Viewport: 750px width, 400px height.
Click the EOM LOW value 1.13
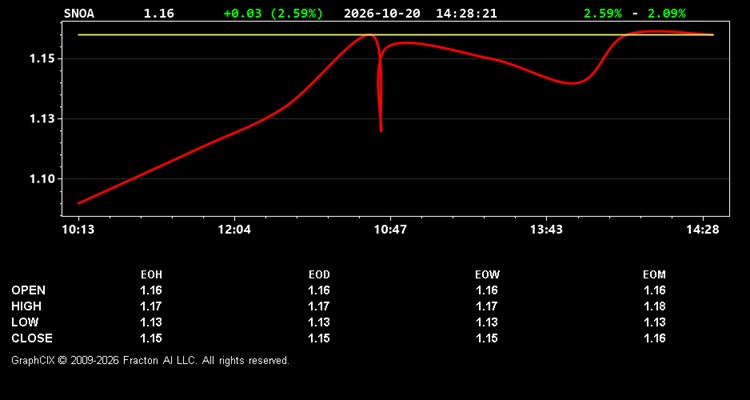(654, 322)
